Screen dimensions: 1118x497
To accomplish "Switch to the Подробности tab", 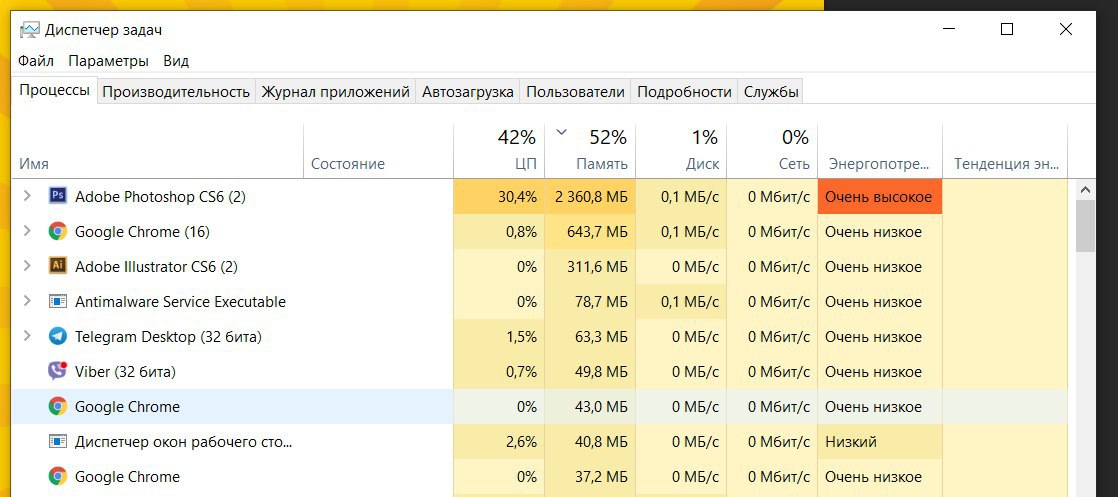I will [684, 92].
